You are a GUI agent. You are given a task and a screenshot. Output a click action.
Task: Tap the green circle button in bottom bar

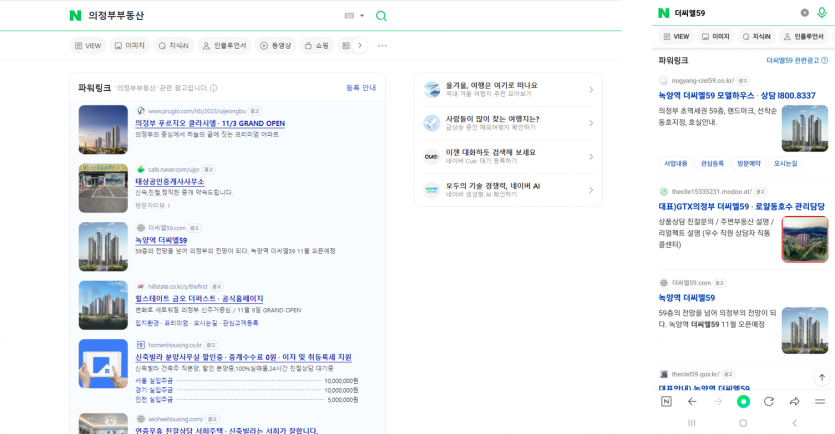click(x=742, y=401)
